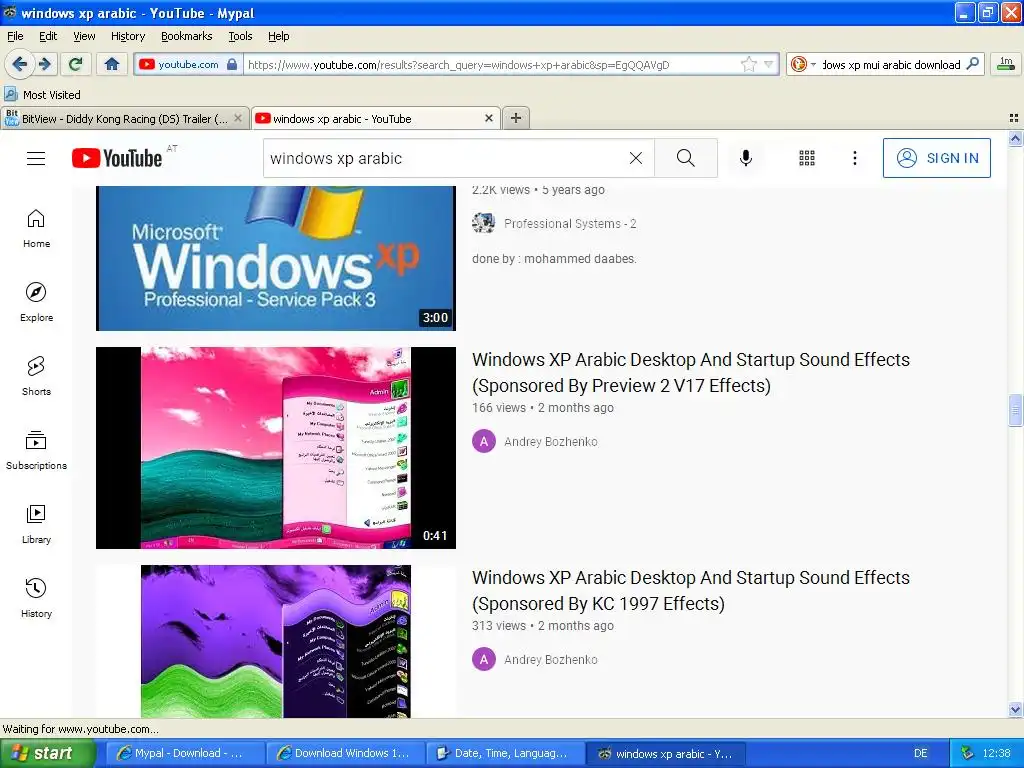Open the Help menu
This screenshot has width=1024, height=768.
(x=278, y=36)
